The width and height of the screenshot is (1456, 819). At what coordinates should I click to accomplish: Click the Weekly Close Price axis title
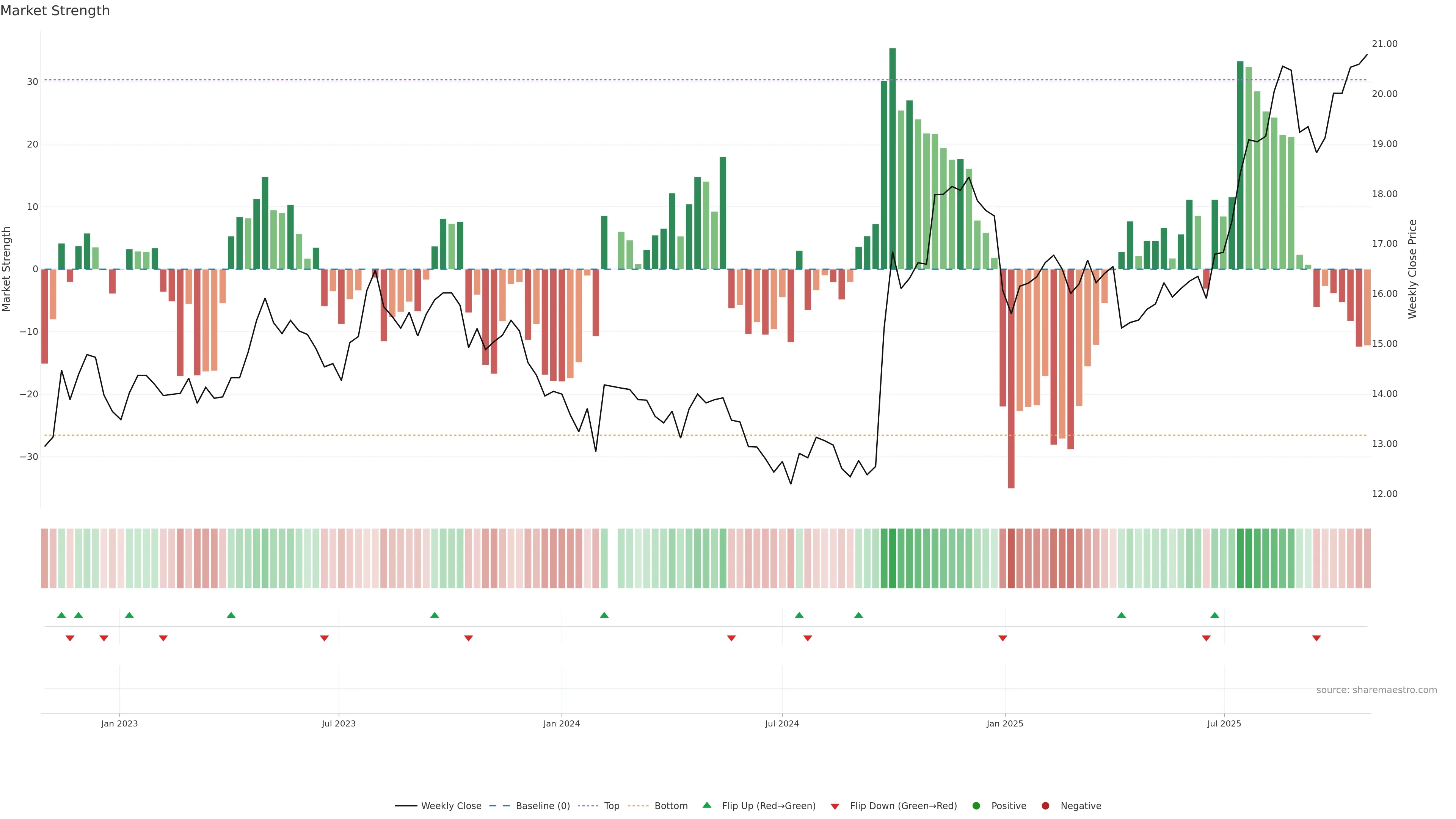coord(1412,269)
